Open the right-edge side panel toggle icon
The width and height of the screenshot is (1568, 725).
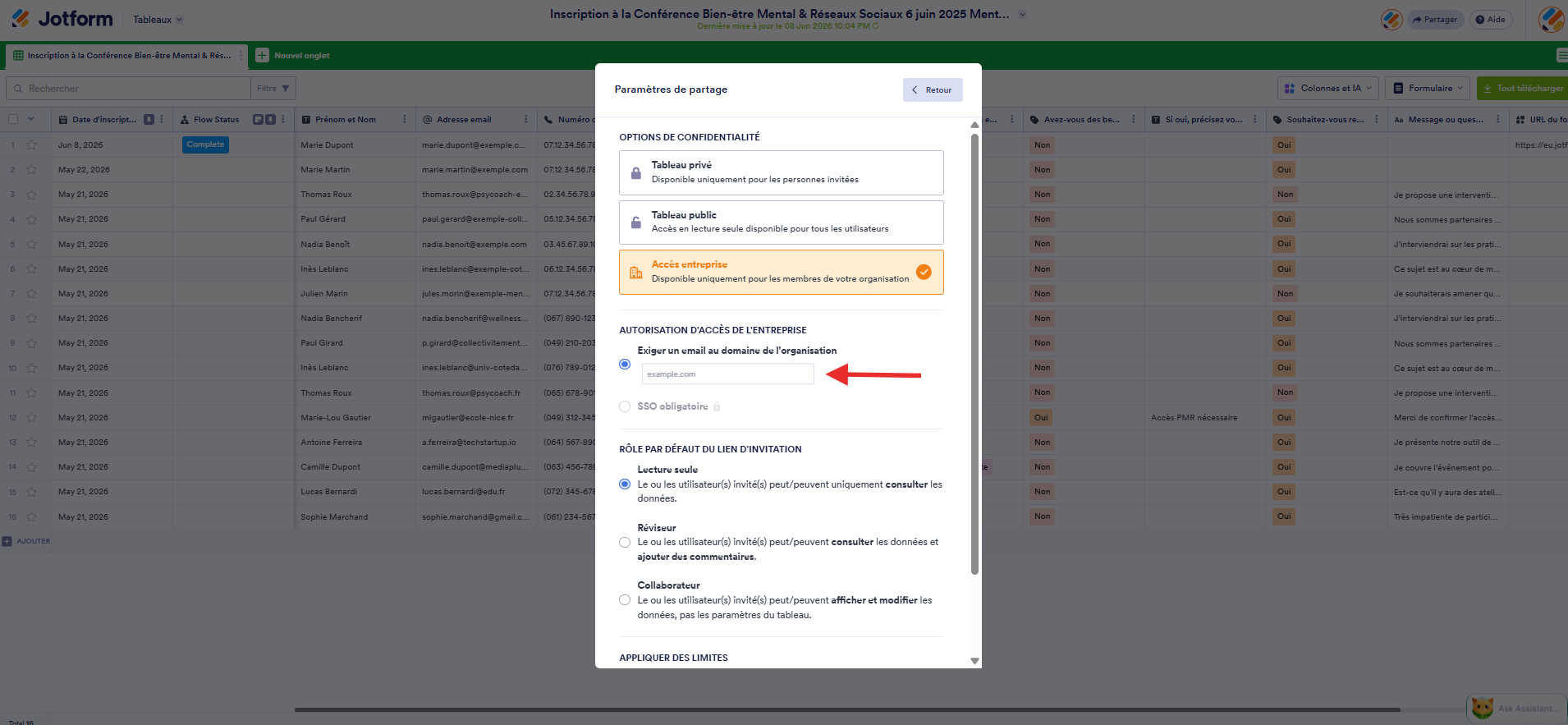click(1561, 56)
